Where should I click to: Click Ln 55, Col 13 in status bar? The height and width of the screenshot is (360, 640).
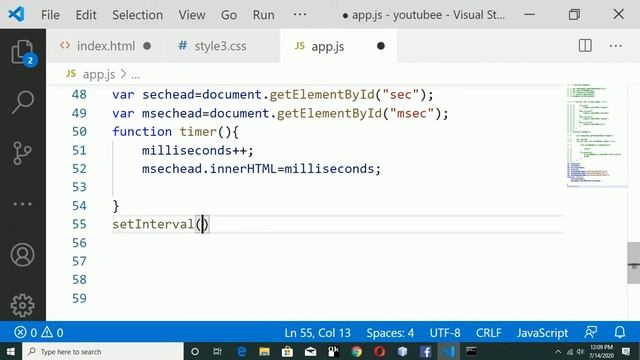pyautogui.click(x=318, y=333)
